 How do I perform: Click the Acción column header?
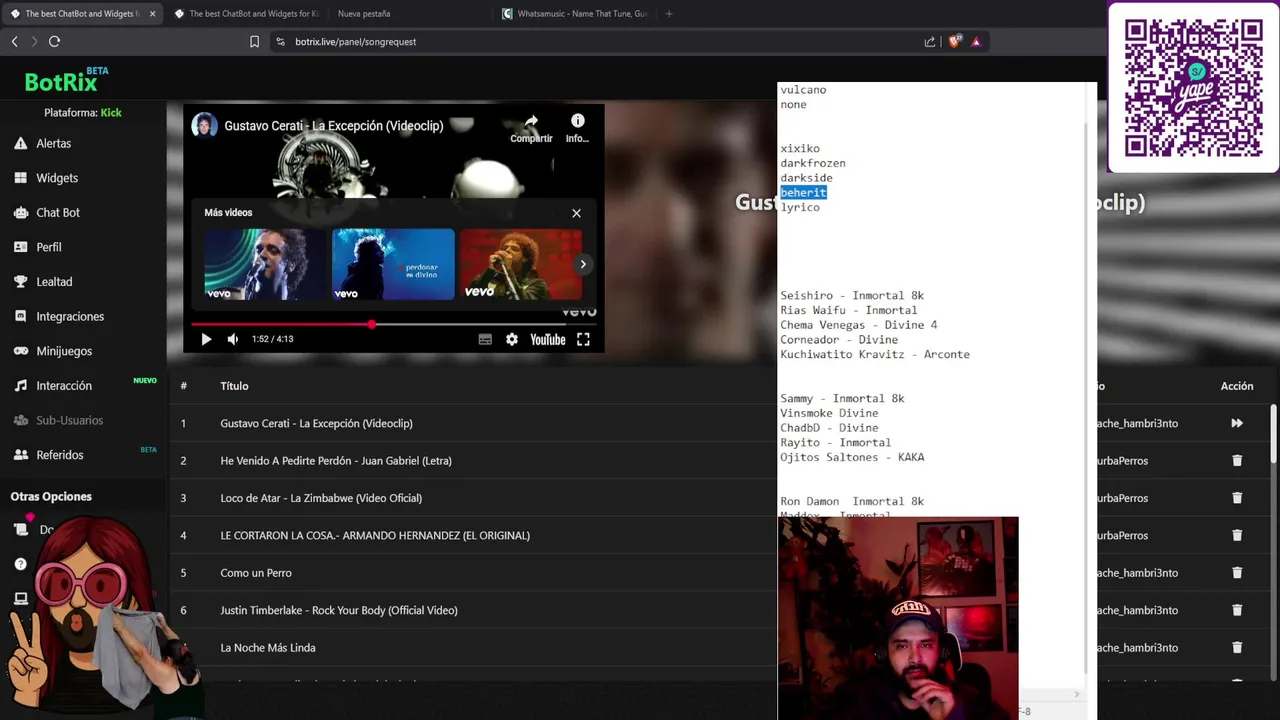[1237, 386]
